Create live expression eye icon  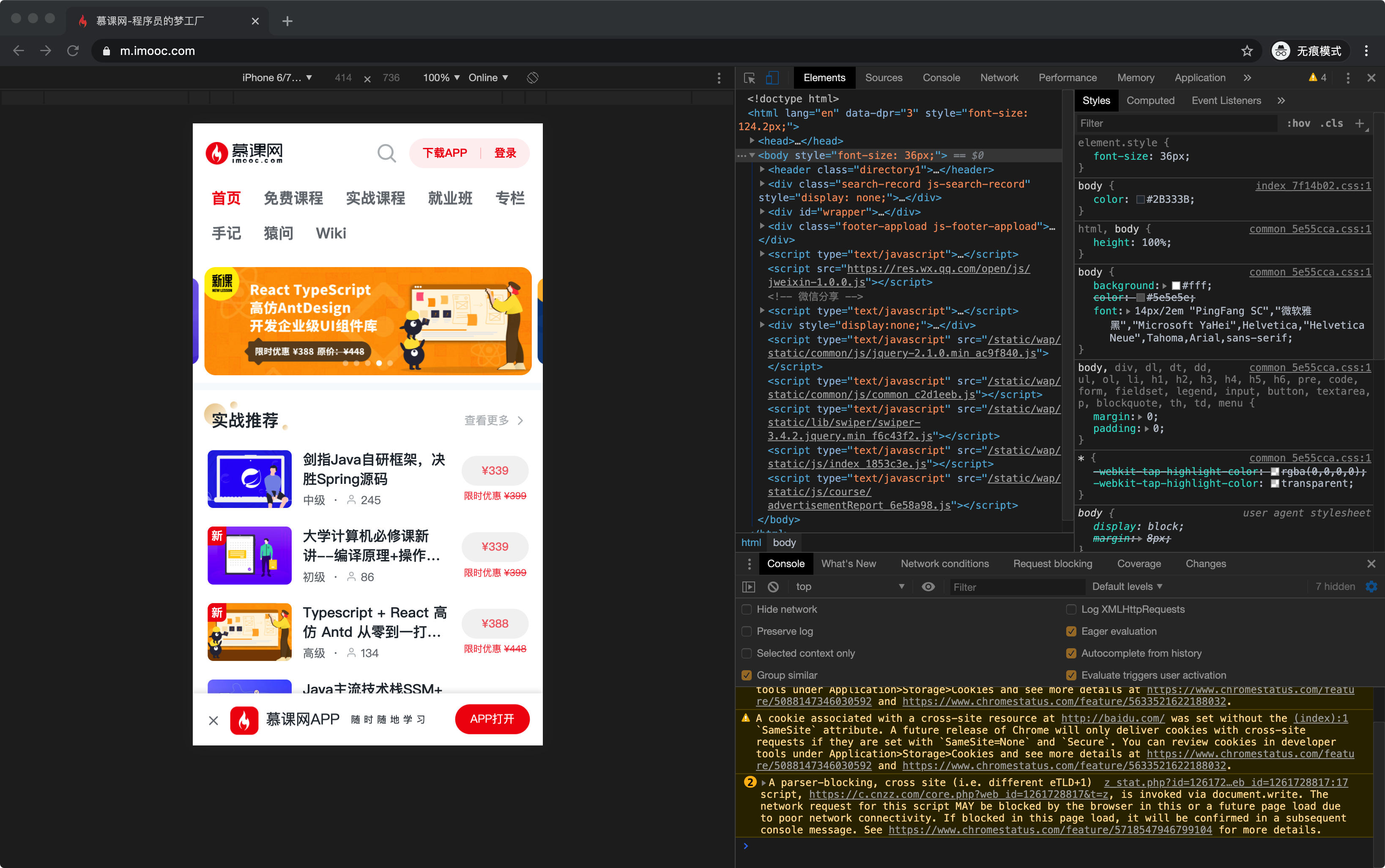[x=928, y=587]
